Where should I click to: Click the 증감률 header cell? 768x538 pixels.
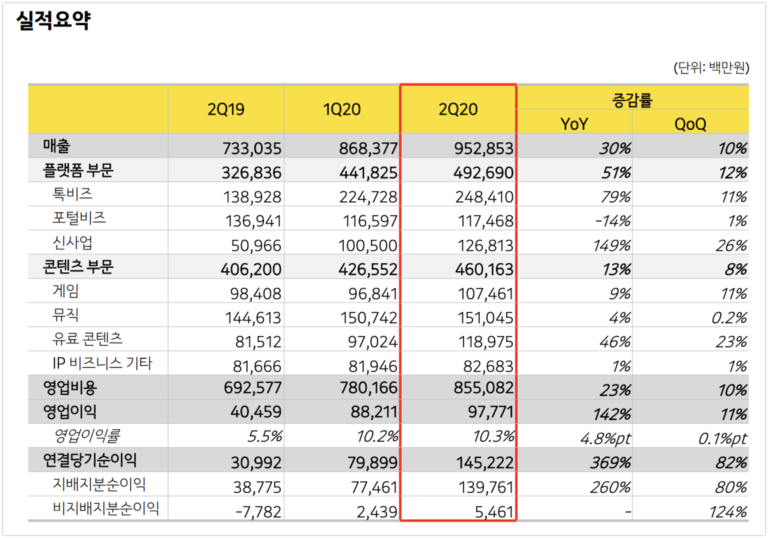click(632, 99)
